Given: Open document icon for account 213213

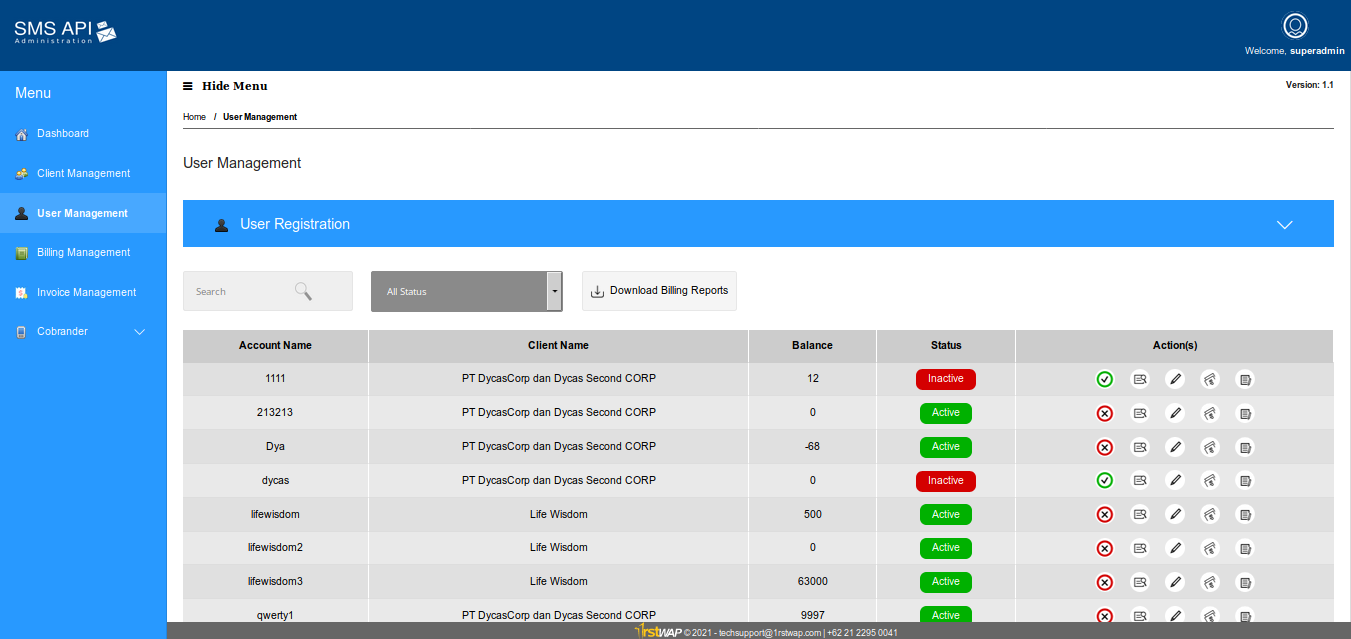Looking at the screenshot, I should click(x=1244, y=413).
